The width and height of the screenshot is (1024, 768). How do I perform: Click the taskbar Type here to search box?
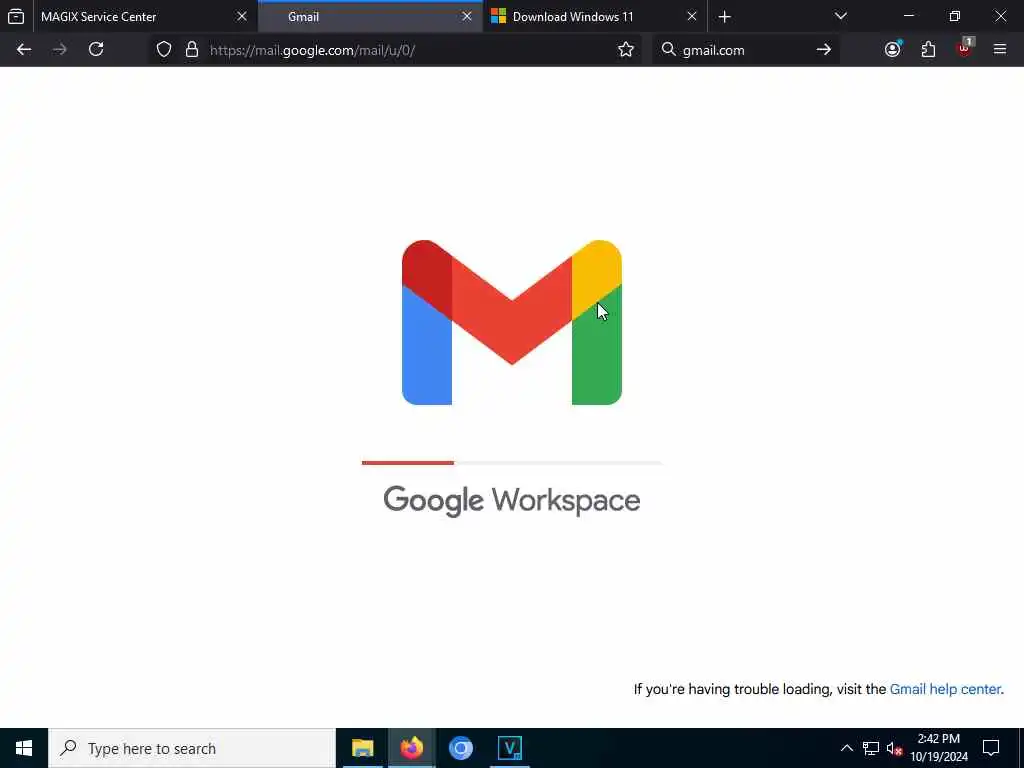(x=192, y=748)
